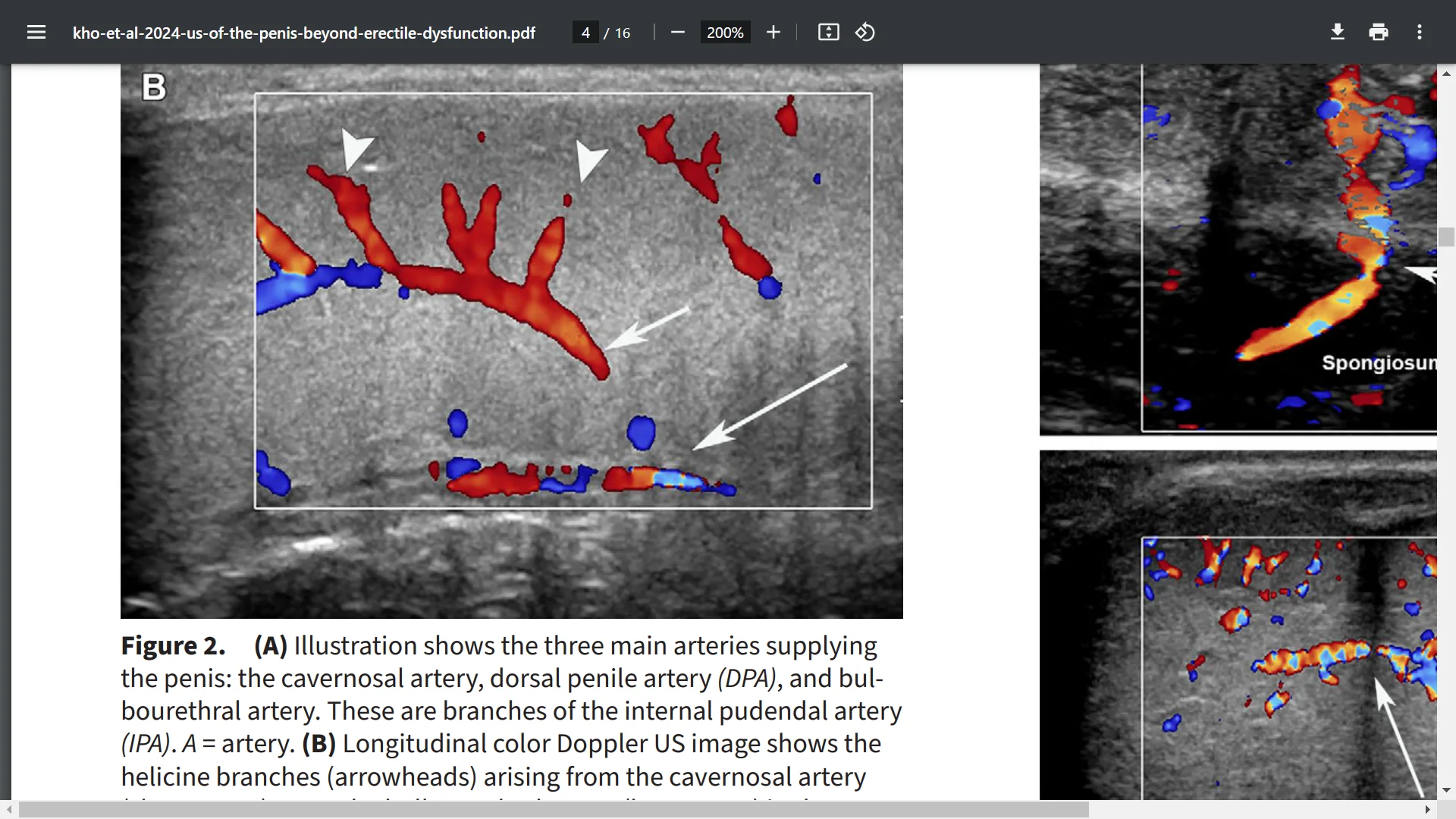Viewport: 1456px width, 819px height.
Task: Click the 'Figure 2.' caption label
Action: [x=174, y=645]
